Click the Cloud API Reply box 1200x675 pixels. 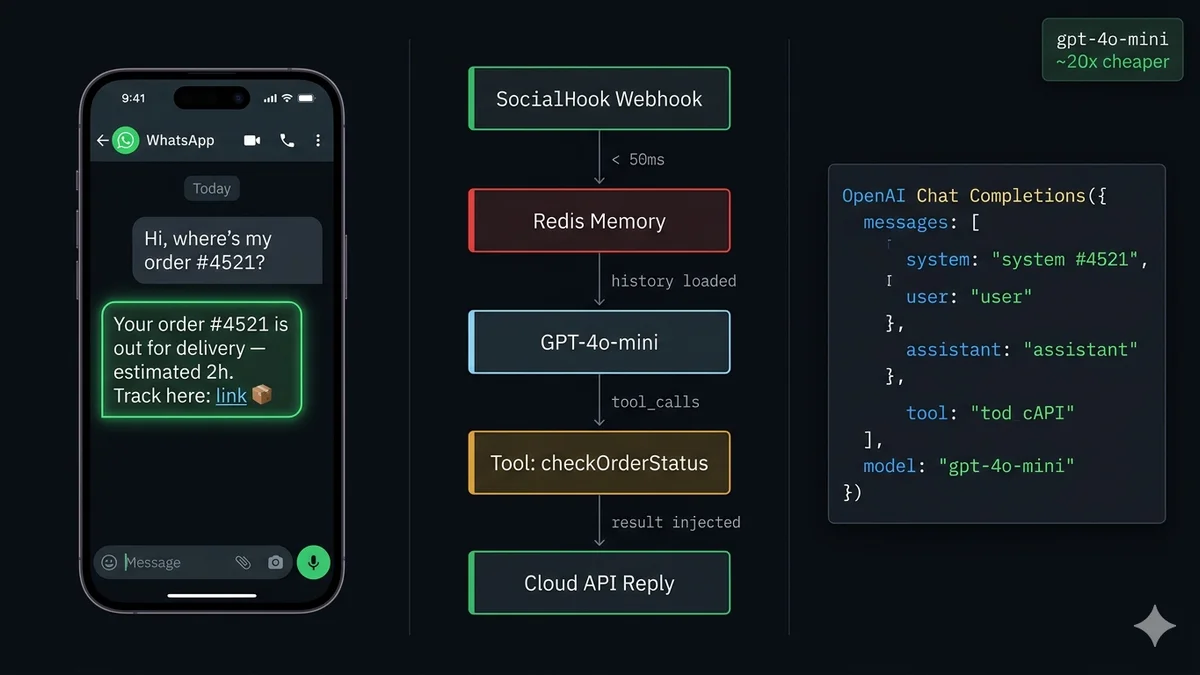[x=599, y=583]
